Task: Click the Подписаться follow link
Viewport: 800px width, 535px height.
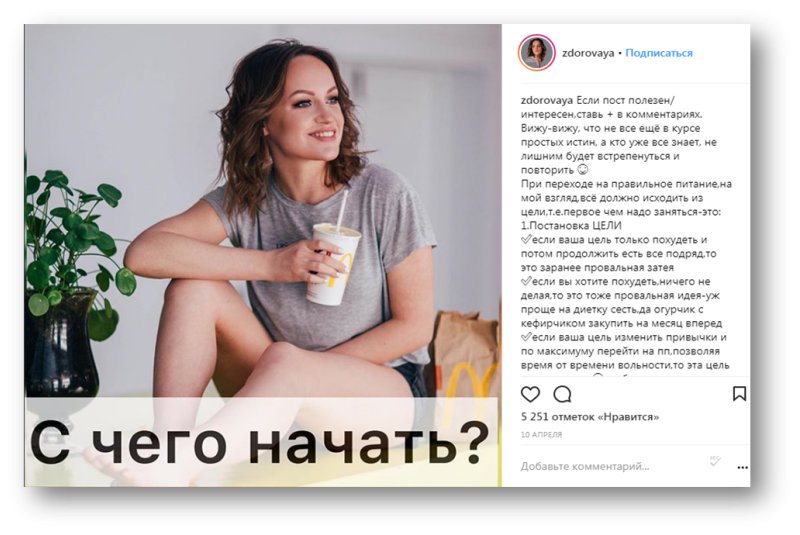Action: point(659,53)
